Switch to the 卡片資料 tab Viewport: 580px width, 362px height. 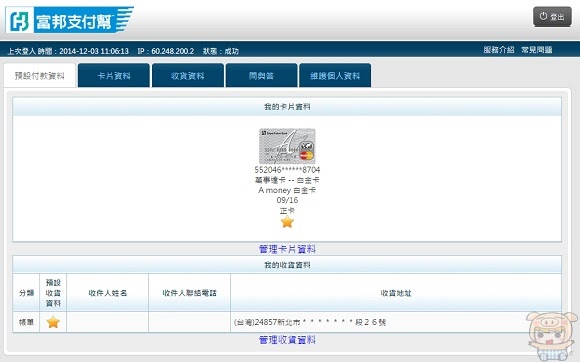(114, 75)
